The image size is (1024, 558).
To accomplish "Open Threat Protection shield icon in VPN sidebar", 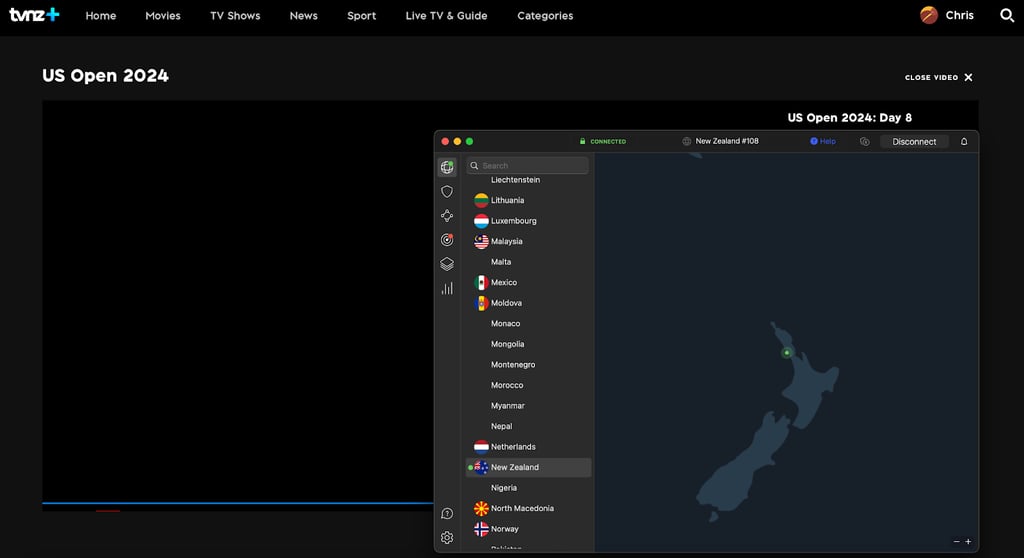I will (447, 191).
